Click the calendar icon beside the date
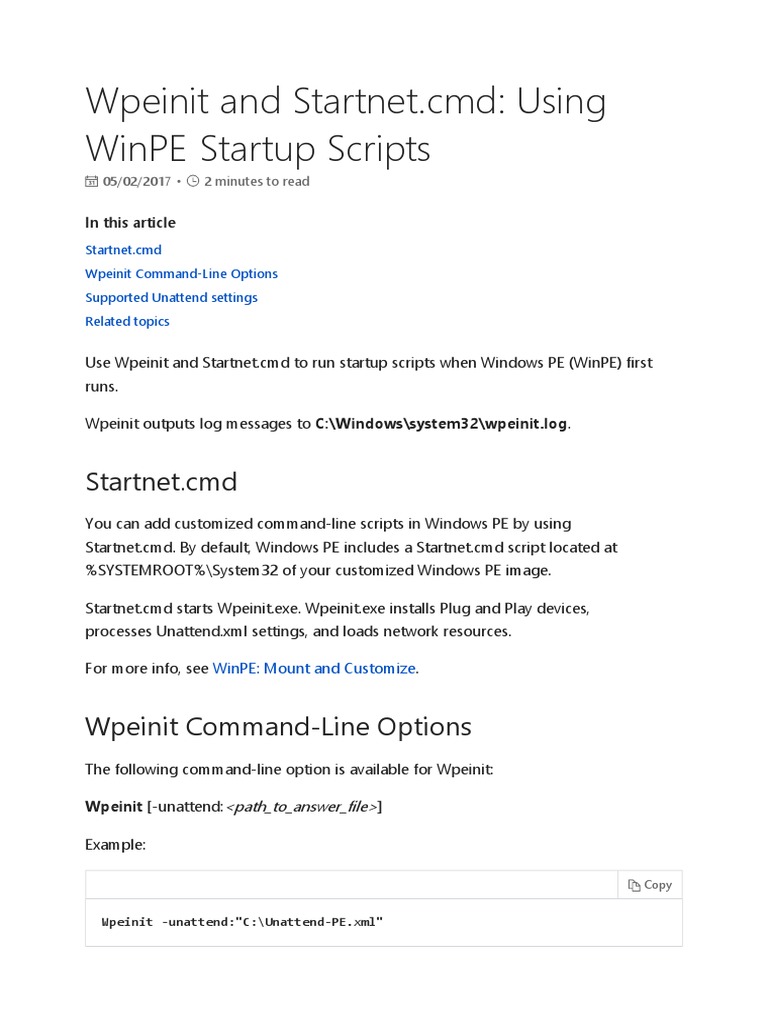Viewport: 768px width, 1024px height. point(92,182)
